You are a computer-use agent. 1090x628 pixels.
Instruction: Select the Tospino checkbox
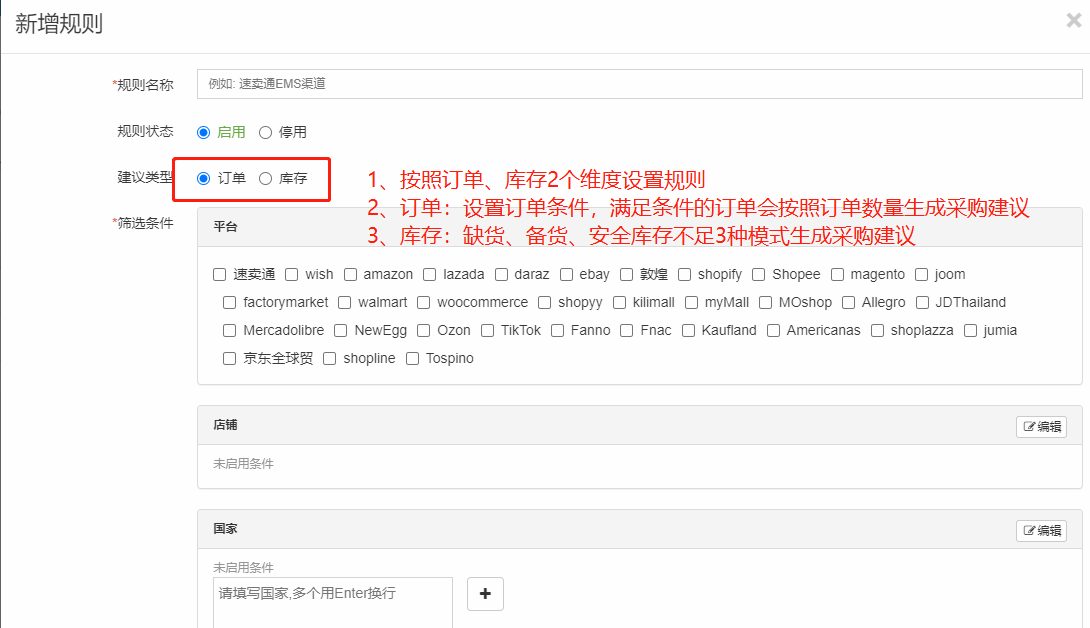pos(412,359)
